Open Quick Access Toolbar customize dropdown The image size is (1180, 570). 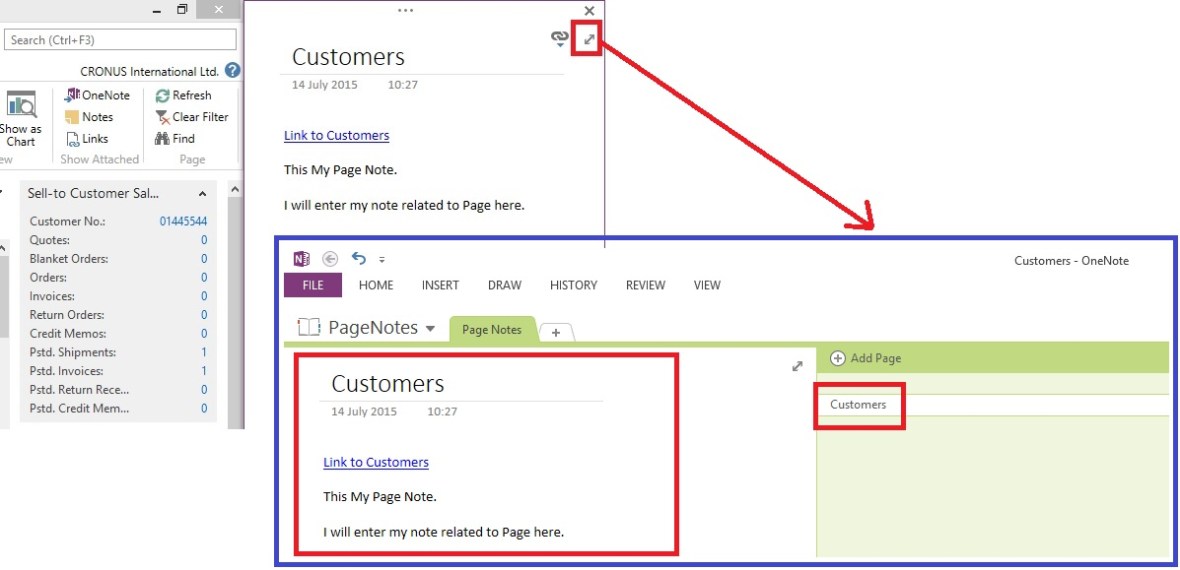point(382,260)
